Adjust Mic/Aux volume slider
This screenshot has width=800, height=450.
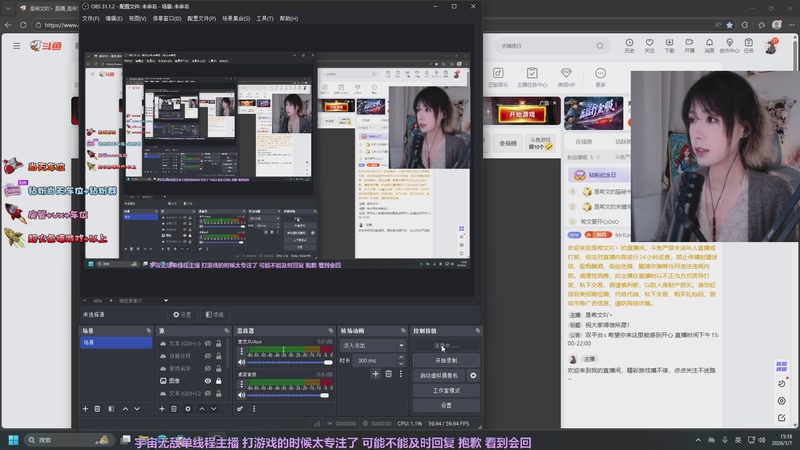290,362
